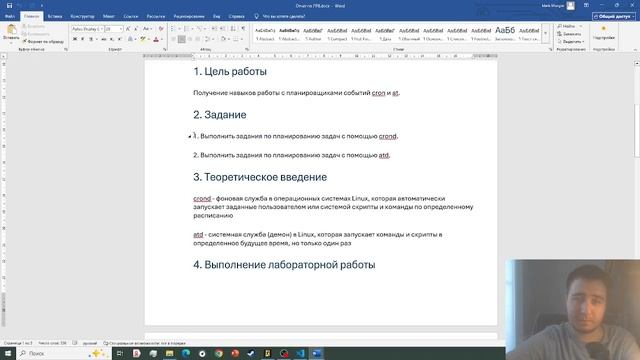Click the user account avatar

tap(571, 6)
